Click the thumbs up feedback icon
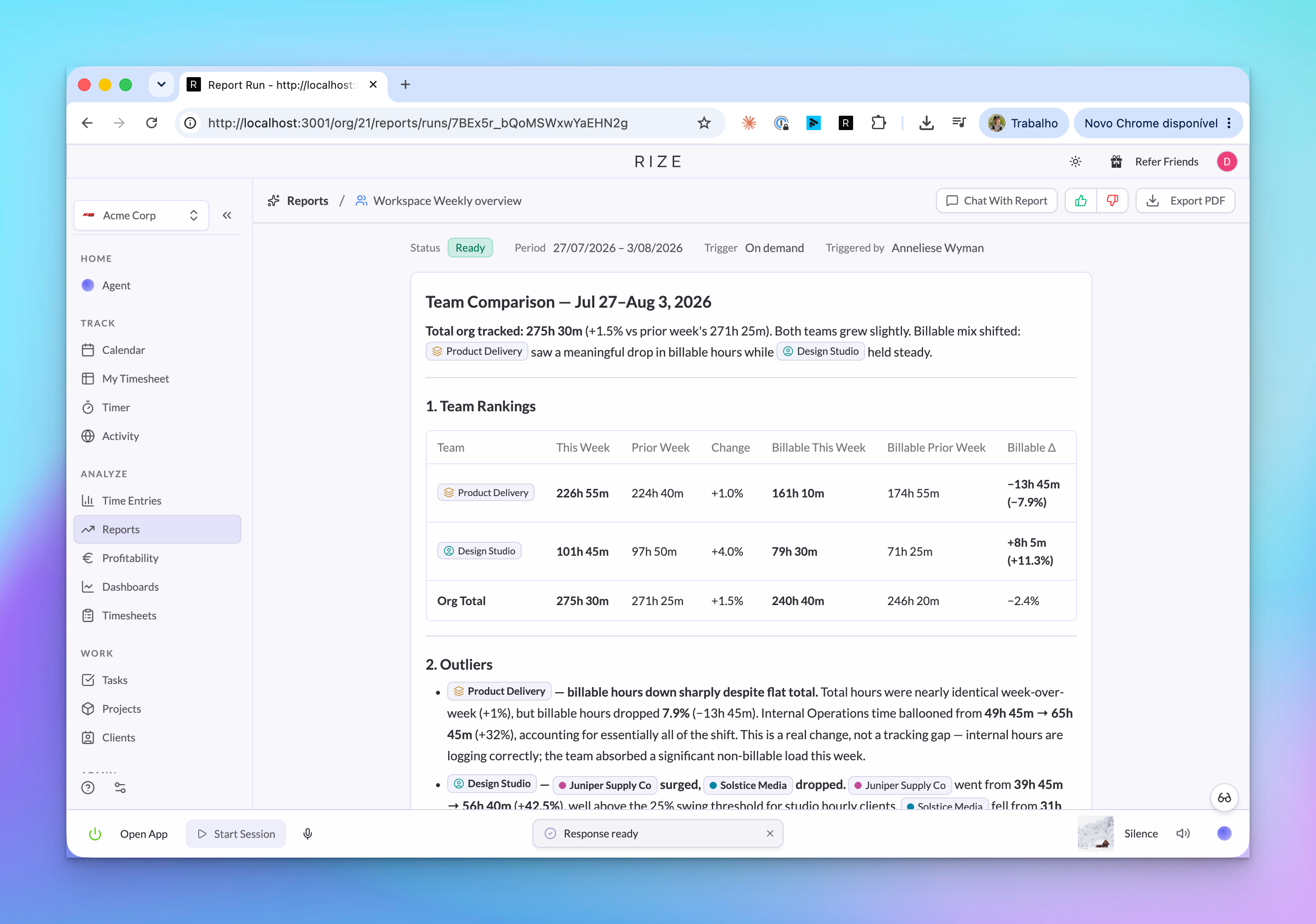This screenshot has height=924, width=1316. (x=1081, y=200)
